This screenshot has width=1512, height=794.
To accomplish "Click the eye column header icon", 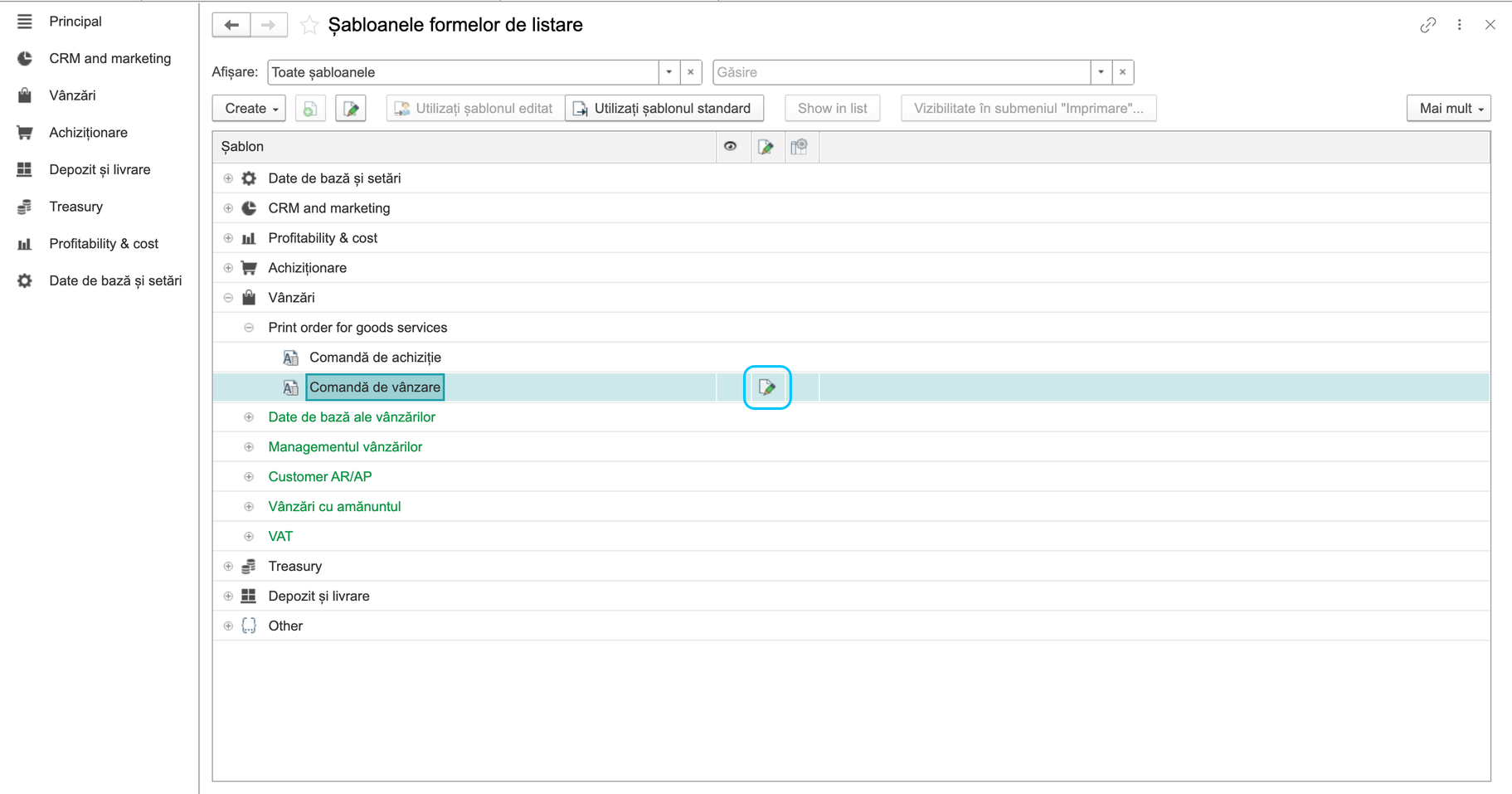I will click(730, 147).
